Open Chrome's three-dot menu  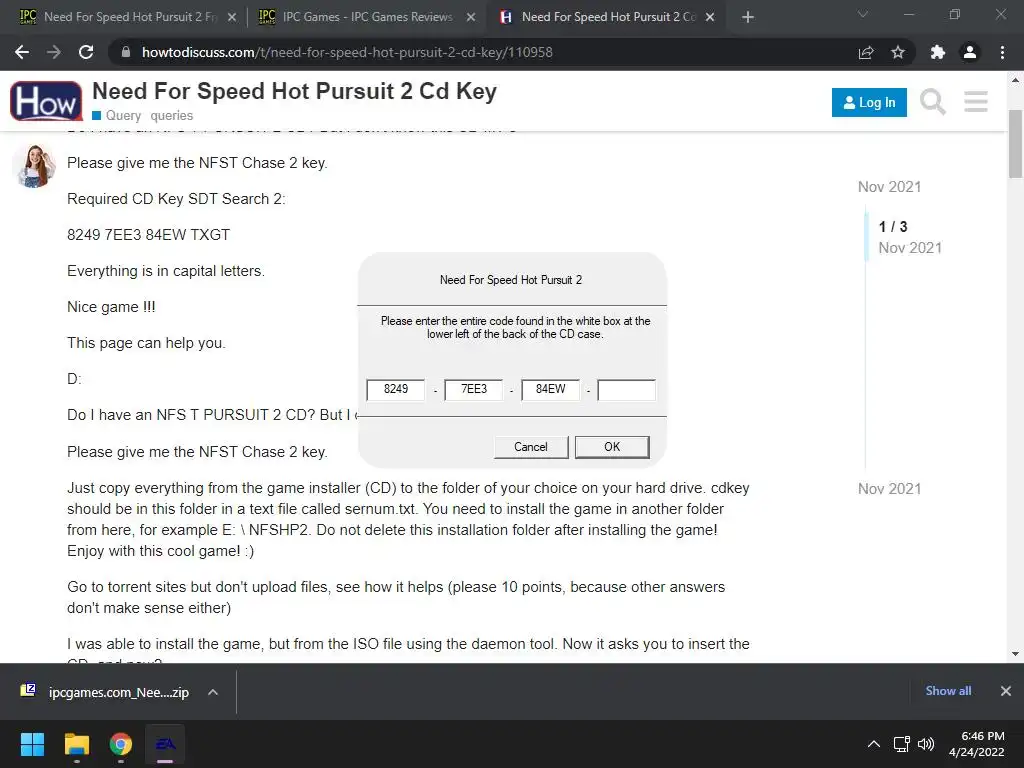click(x=1002, y=52)
